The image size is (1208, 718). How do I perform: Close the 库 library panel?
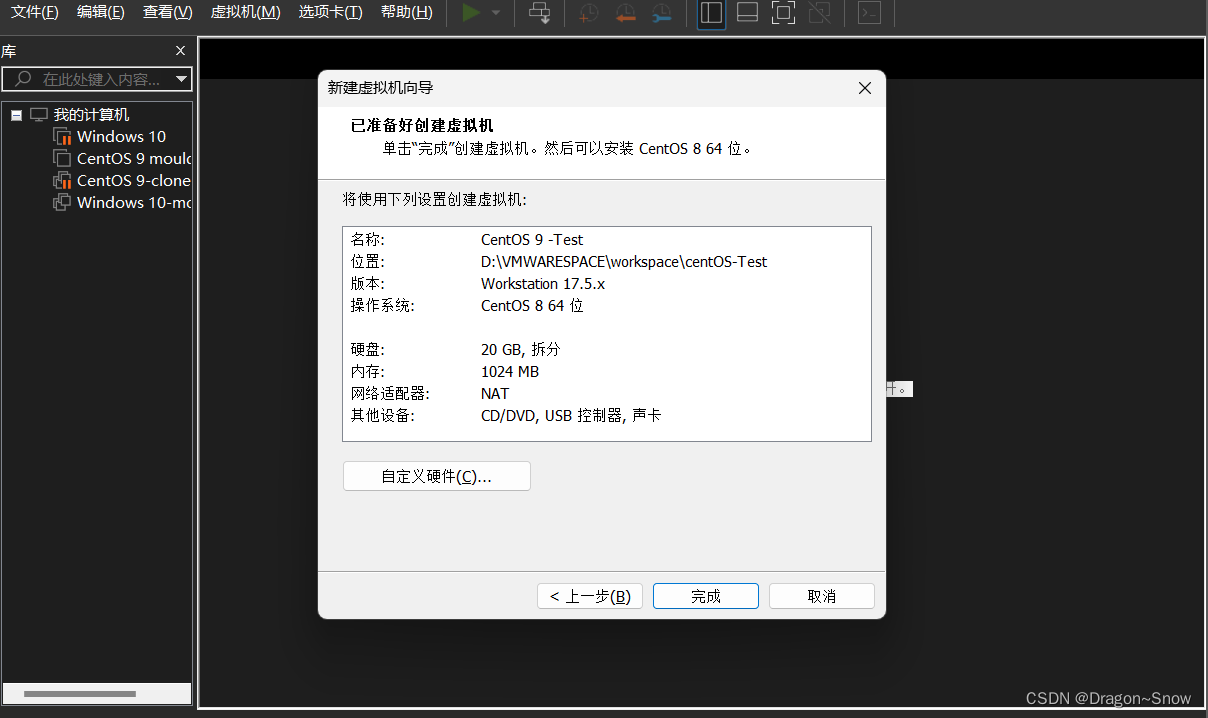click(180, 51)
